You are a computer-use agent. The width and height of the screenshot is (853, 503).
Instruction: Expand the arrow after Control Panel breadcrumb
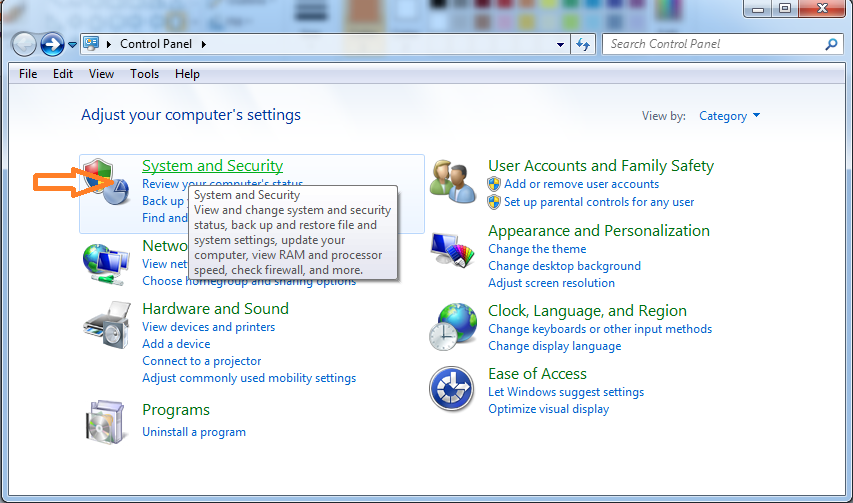click(204, 44)
